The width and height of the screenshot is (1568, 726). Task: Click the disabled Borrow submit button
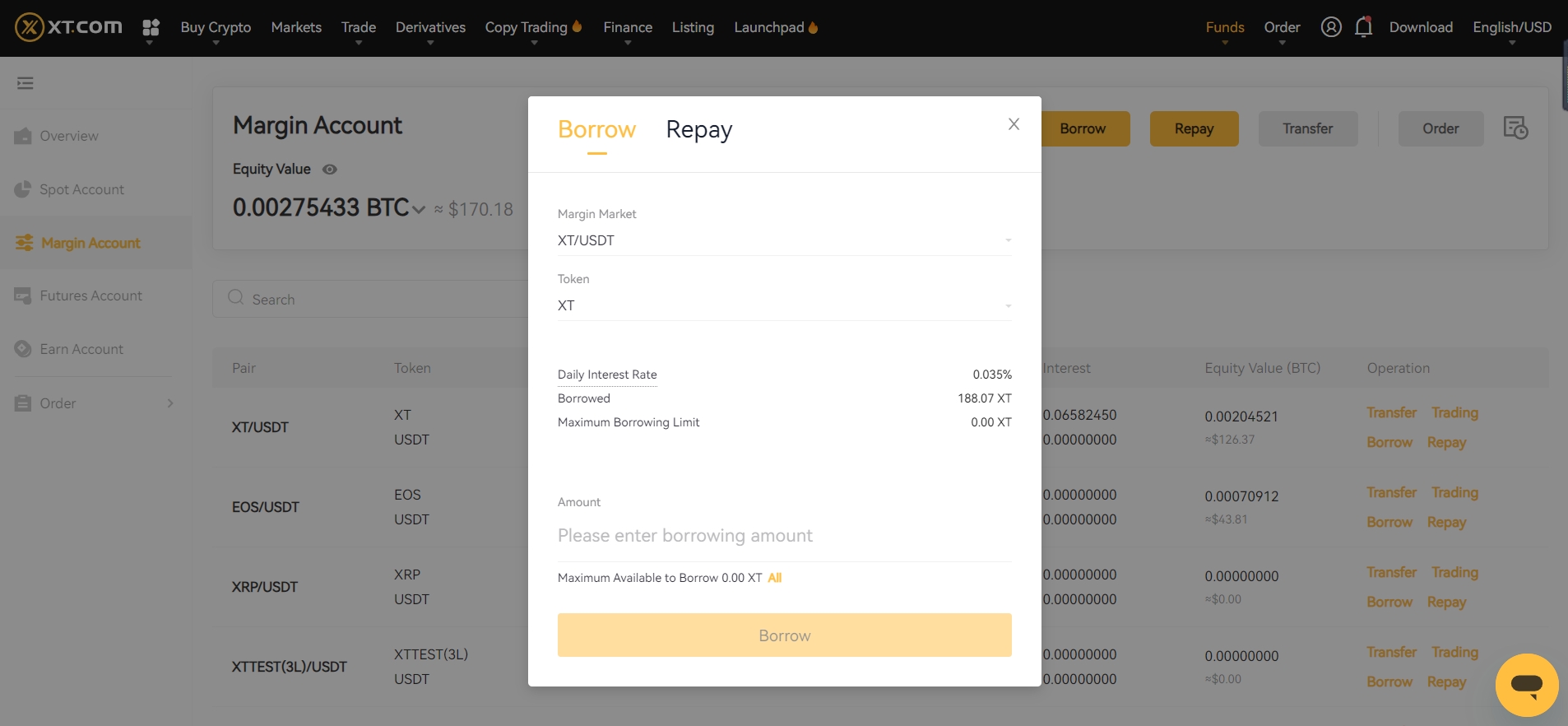click(x=785, y=635)
